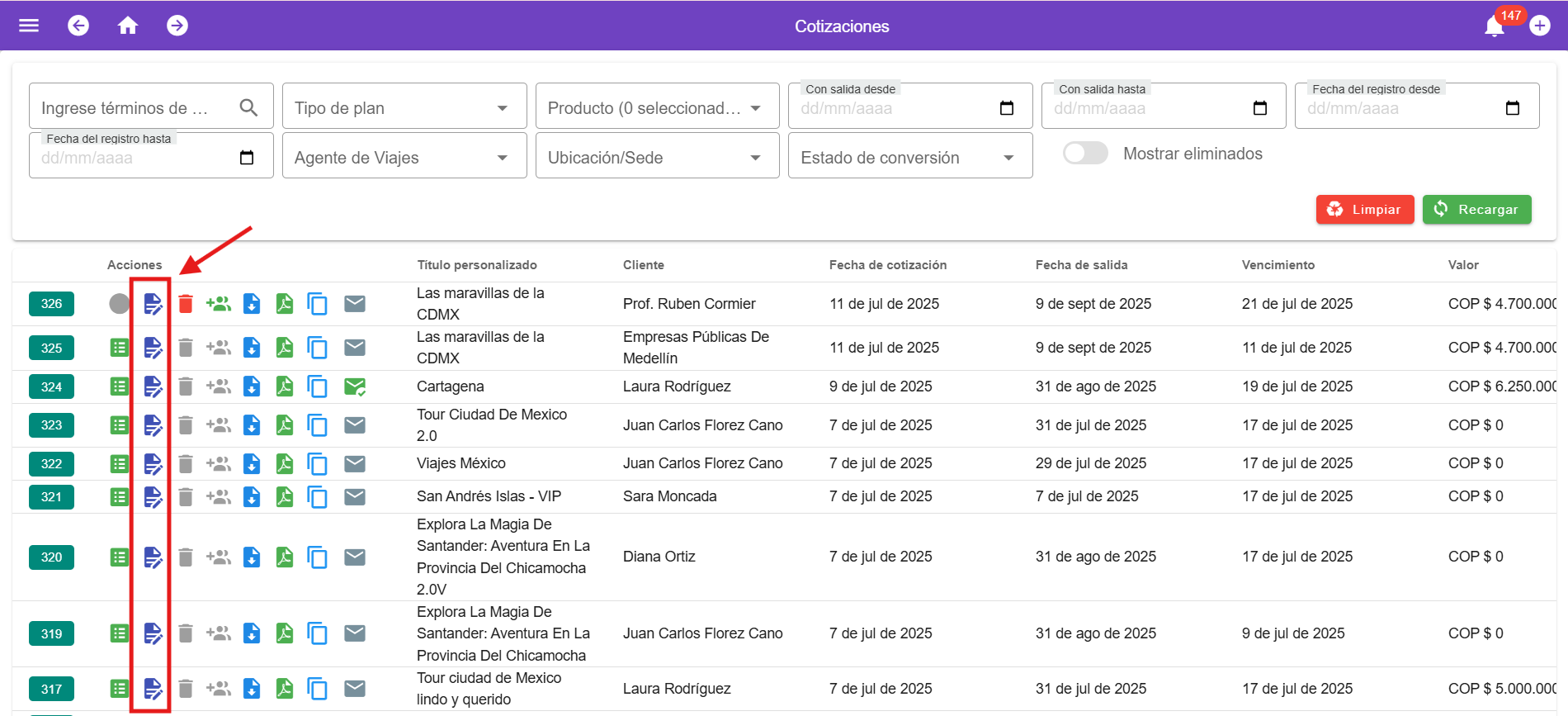This screenshot has width=1568, height=716.
Task: Delete quotation 326 with red trash icon
Action: point(186,304)
